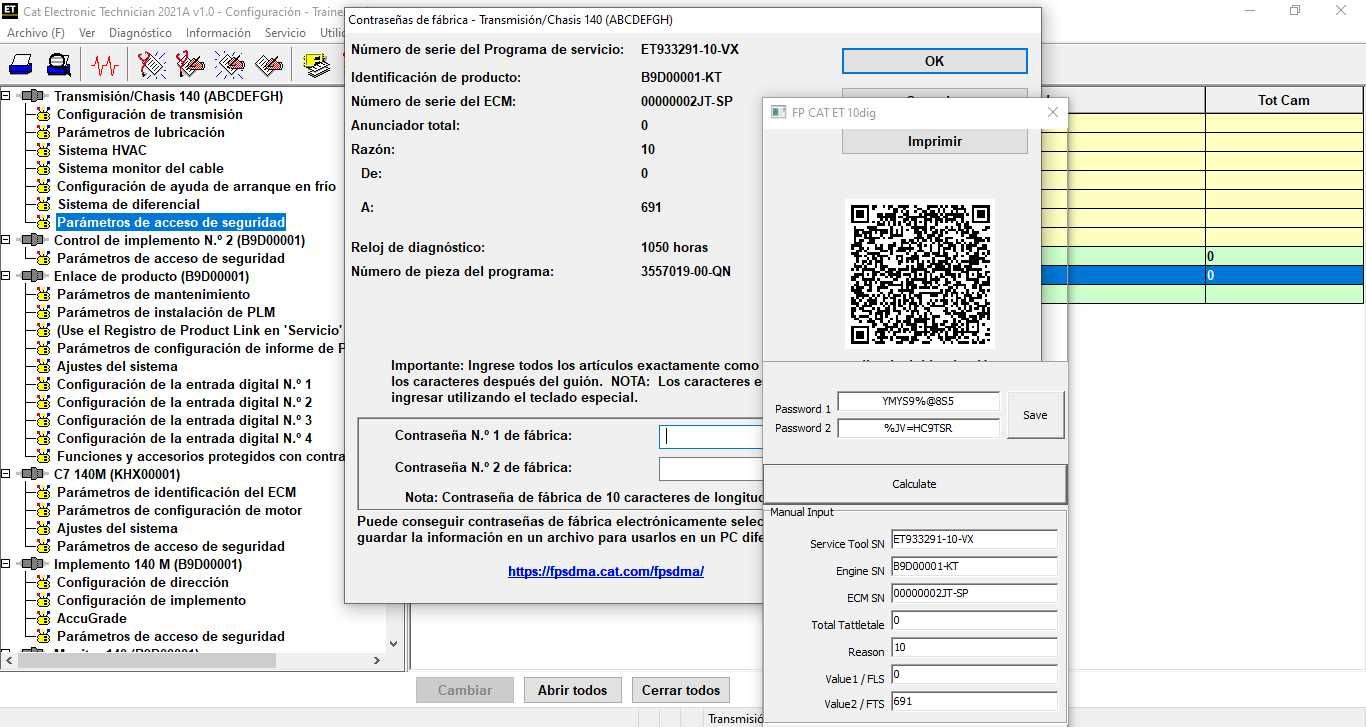Open the ECM Summary toolbar icon

click(317, 66)
